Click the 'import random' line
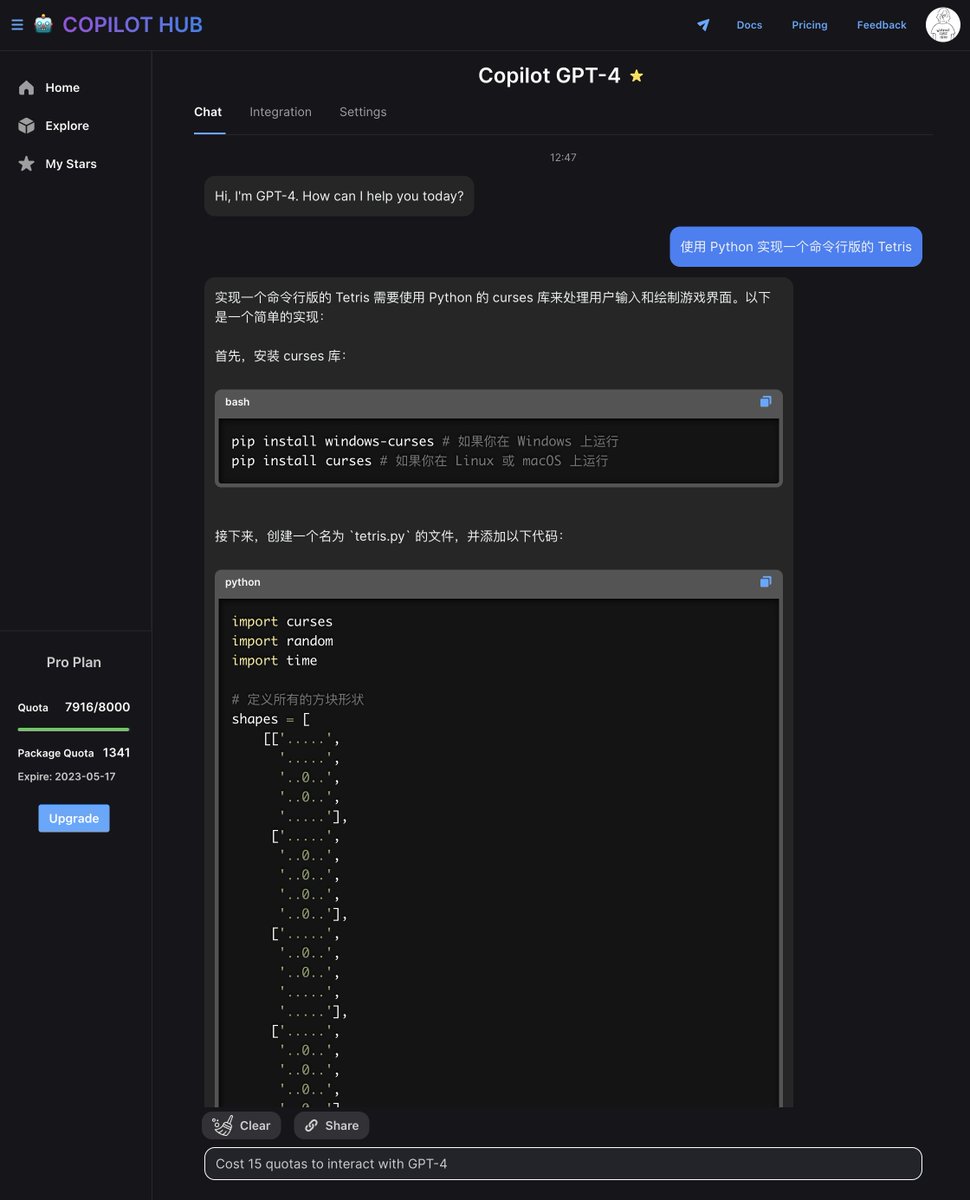This screenshot has width=970, height=1200. [282, 641]
